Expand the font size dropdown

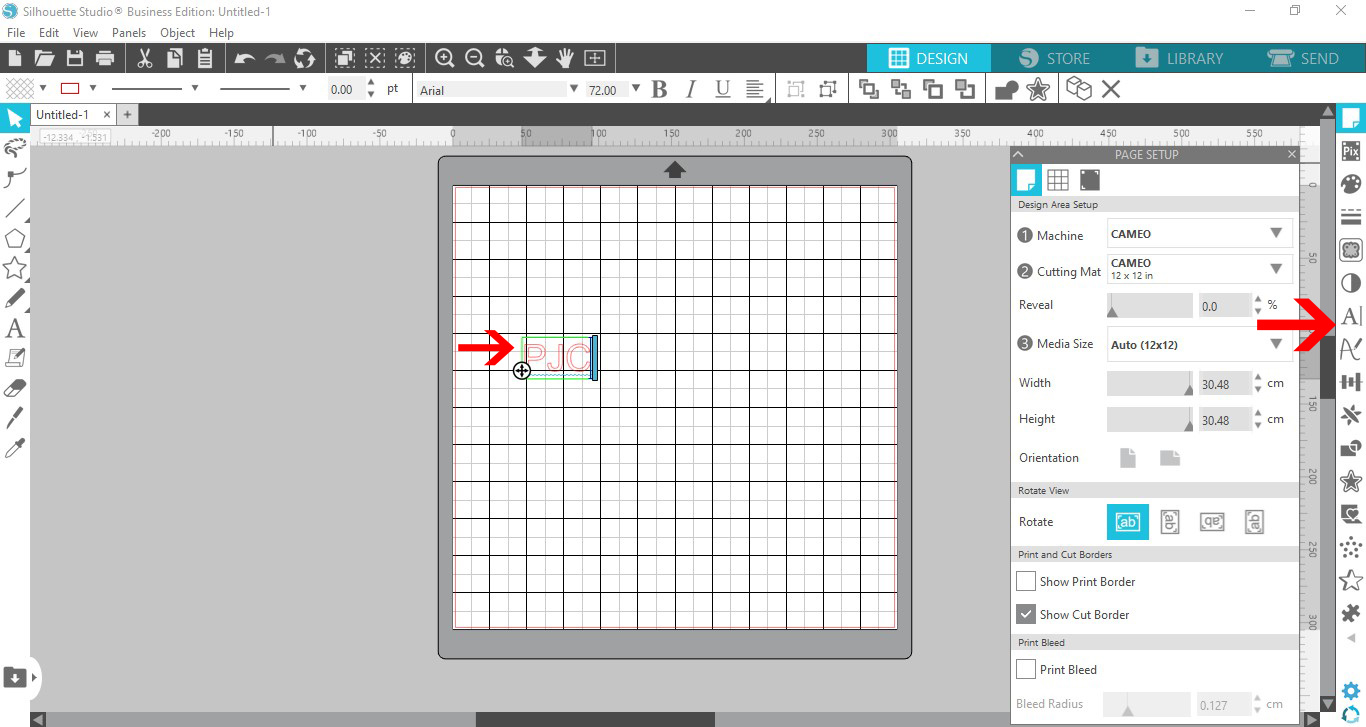coord(635,89)
